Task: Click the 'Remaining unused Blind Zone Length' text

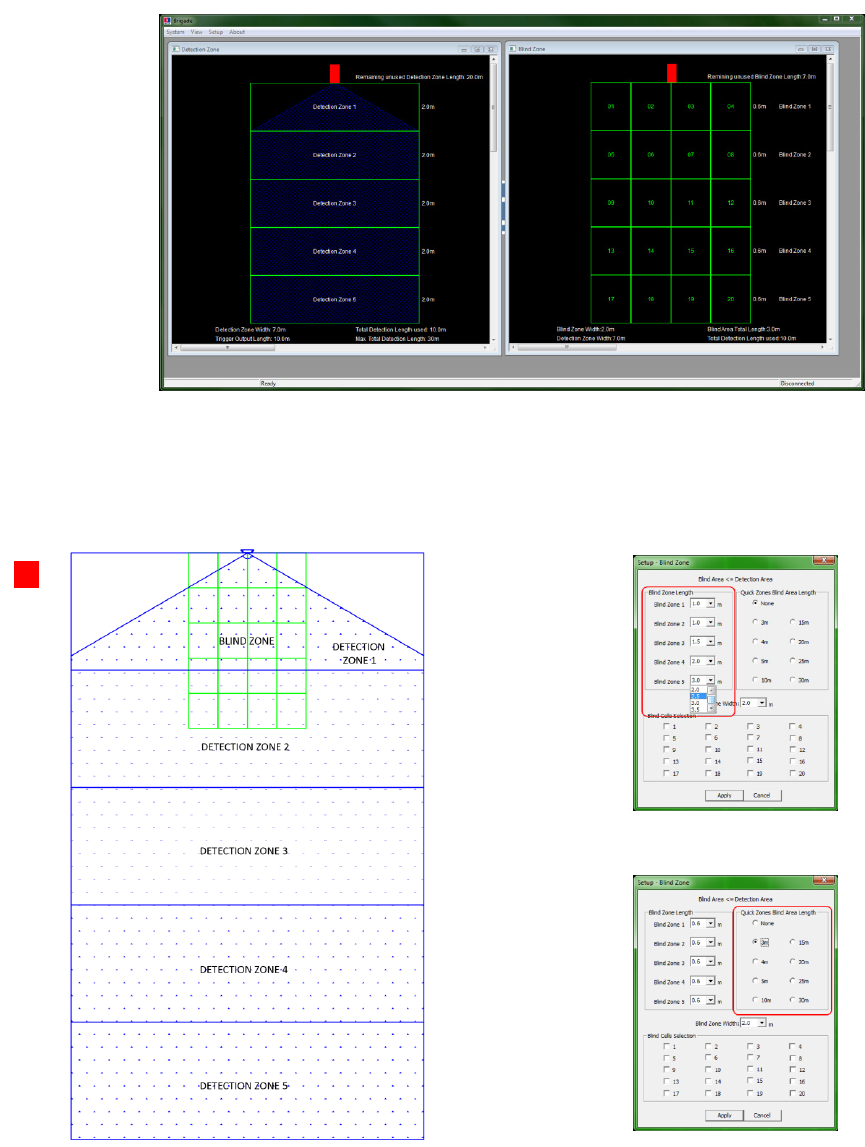Action: [x=761, y=77]
